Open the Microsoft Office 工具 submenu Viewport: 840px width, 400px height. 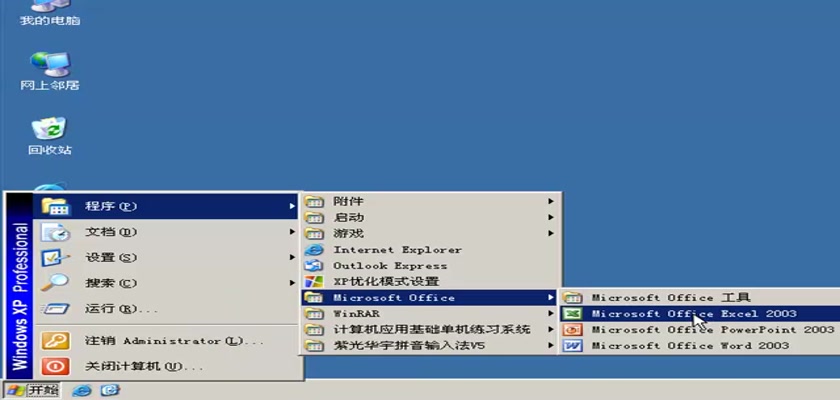click(700, 298)
